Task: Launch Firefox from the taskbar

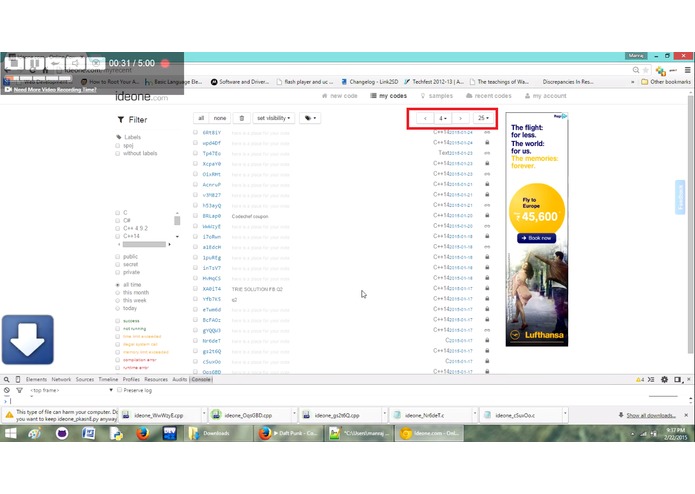Action: click(x=143, y=433)
